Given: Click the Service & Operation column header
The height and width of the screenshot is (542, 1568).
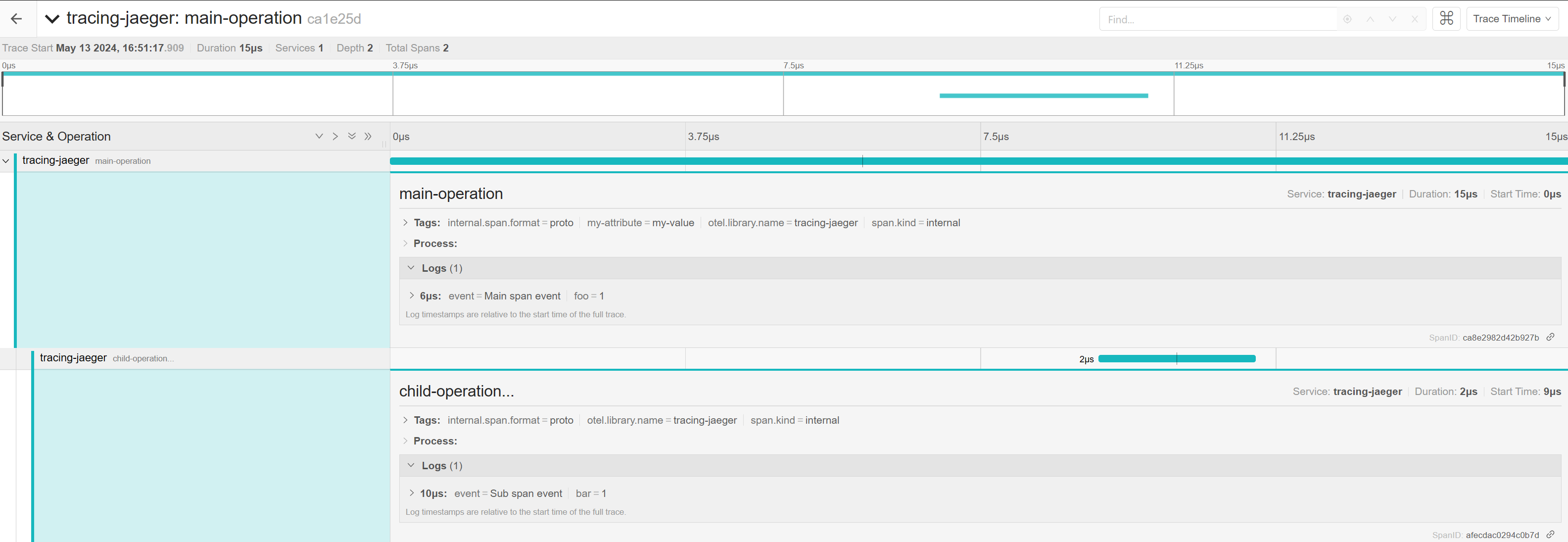Looking at the screenshot, I should 56,137.
